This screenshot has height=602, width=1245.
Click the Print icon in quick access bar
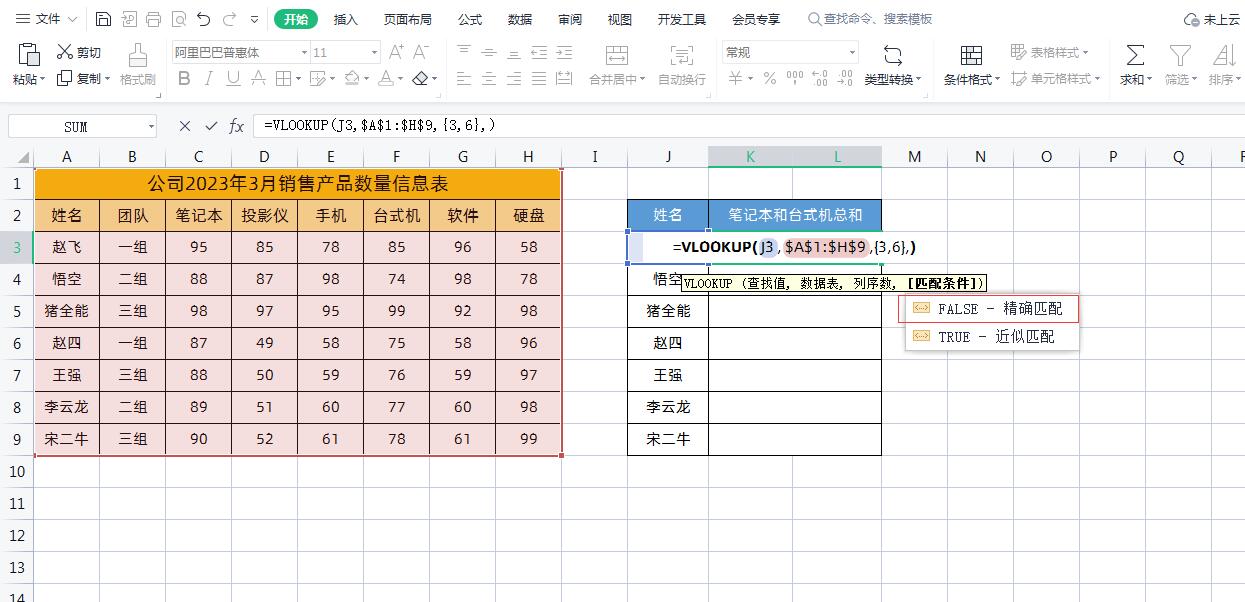[153, 19]
